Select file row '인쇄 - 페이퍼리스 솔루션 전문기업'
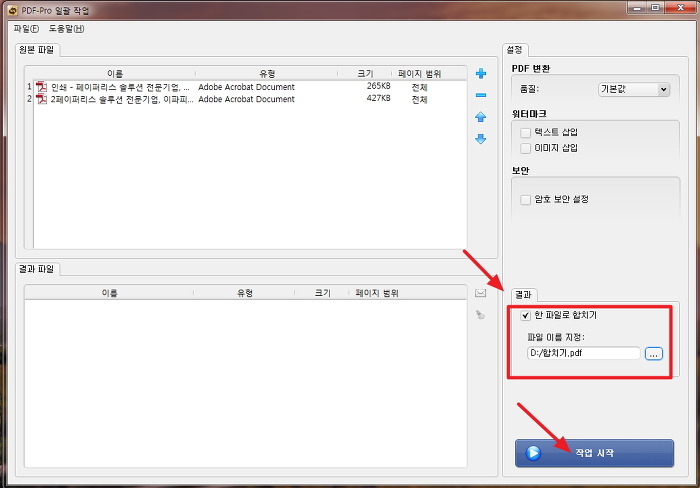This screenshot has height=488, width=700. 250,87
